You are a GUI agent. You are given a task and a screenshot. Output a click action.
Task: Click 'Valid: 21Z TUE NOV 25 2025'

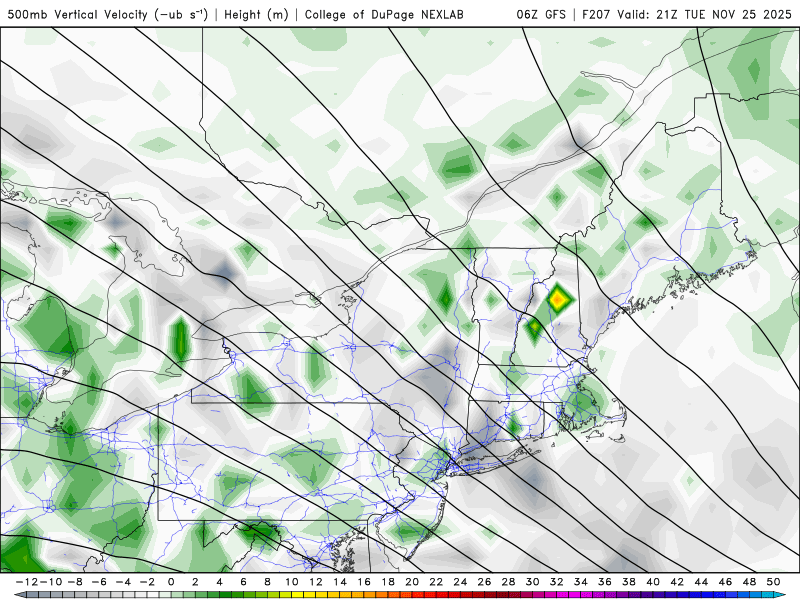point(704,14)
